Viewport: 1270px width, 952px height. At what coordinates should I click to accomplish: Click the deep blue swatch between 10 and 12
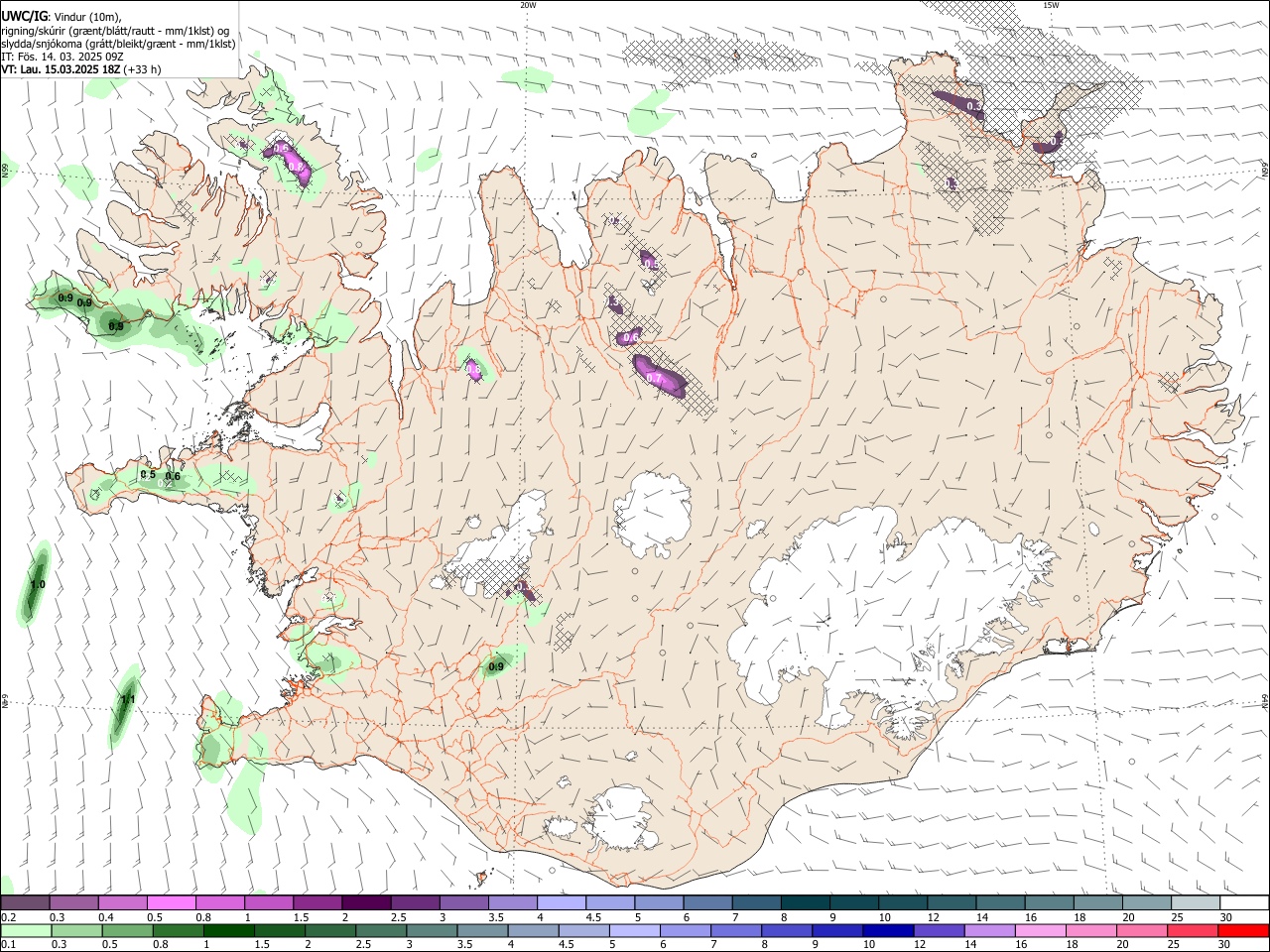(x=888, y=930)
